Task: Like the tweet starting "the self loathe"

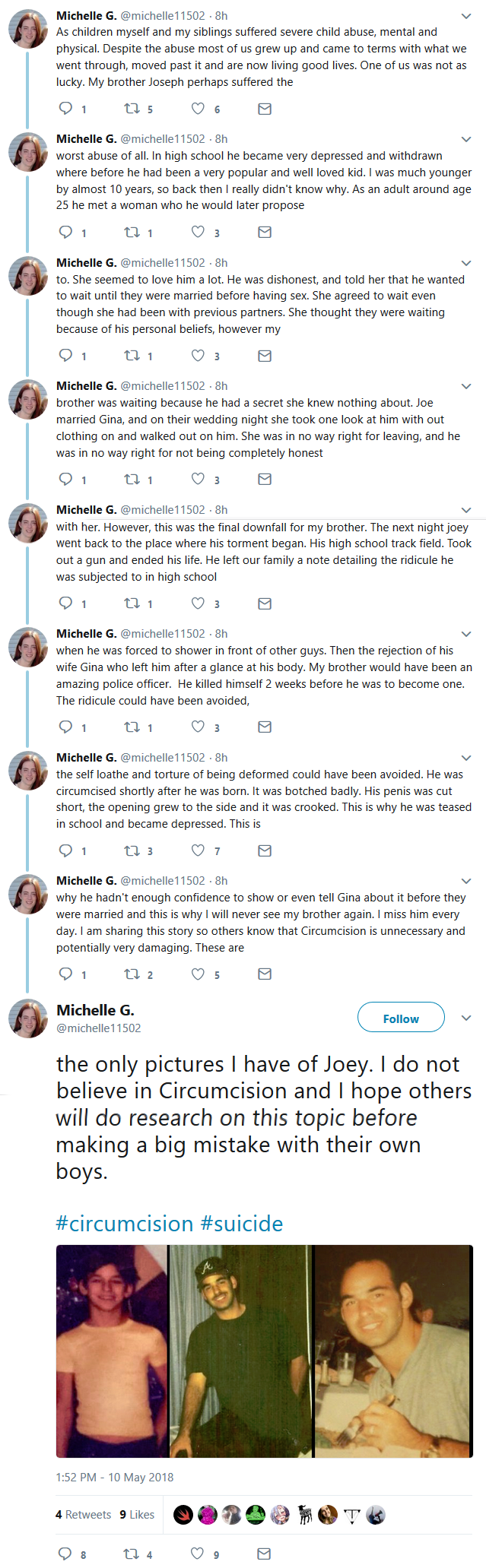Action: pos(198,851)
